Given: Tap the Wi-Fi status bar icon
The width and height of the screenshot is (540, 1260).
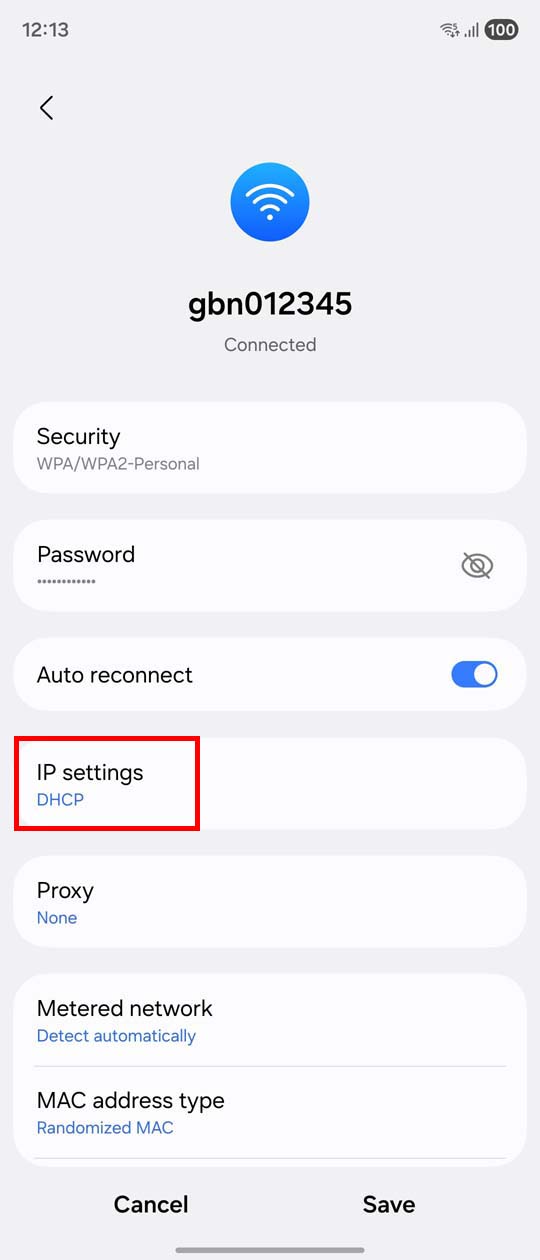Looking at the screenshot, I should pyautogui.click(x=450, y=30).
